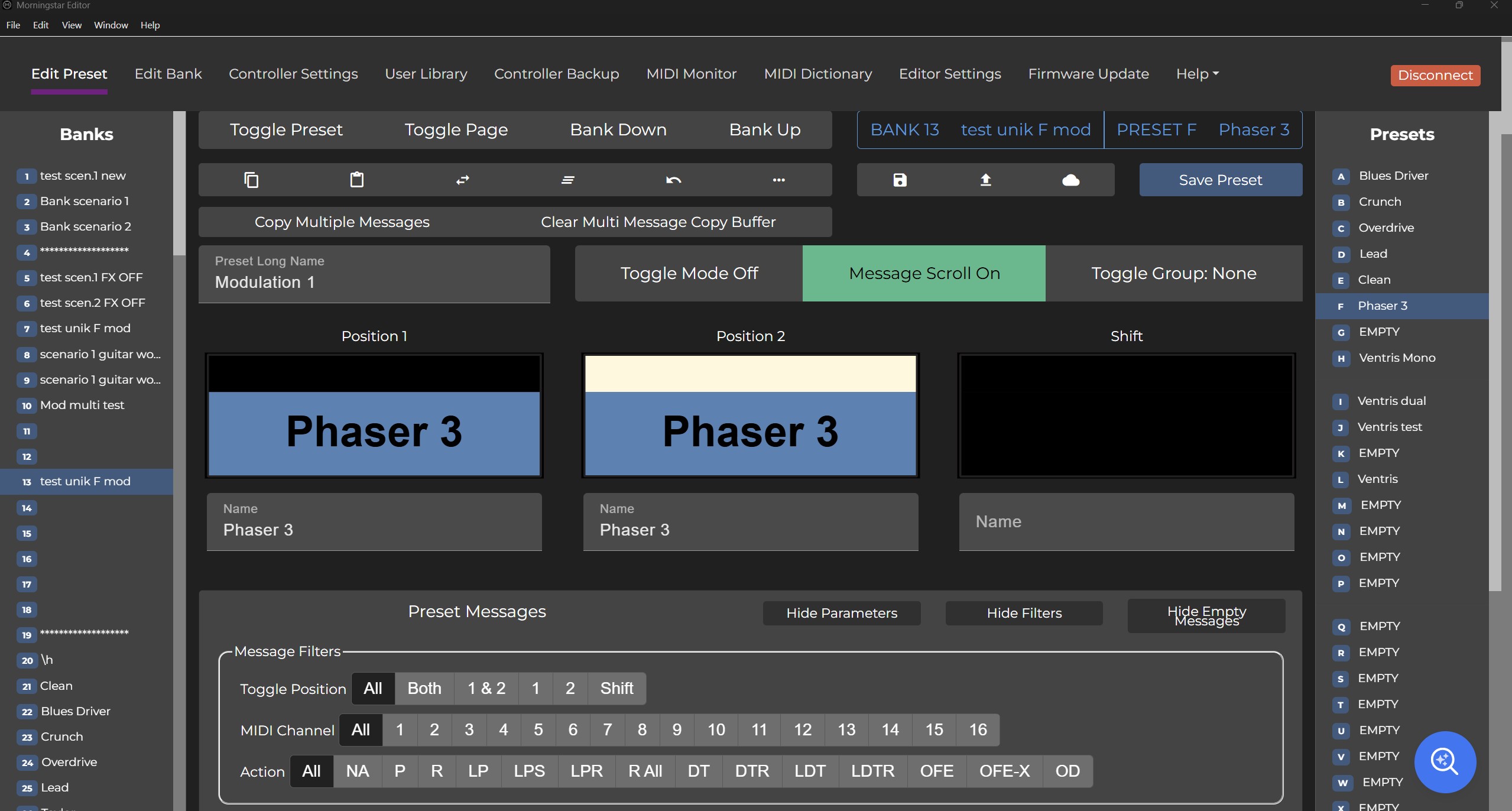Open the Window menu
Screen dimensions: 1512x811
[111, 25]
